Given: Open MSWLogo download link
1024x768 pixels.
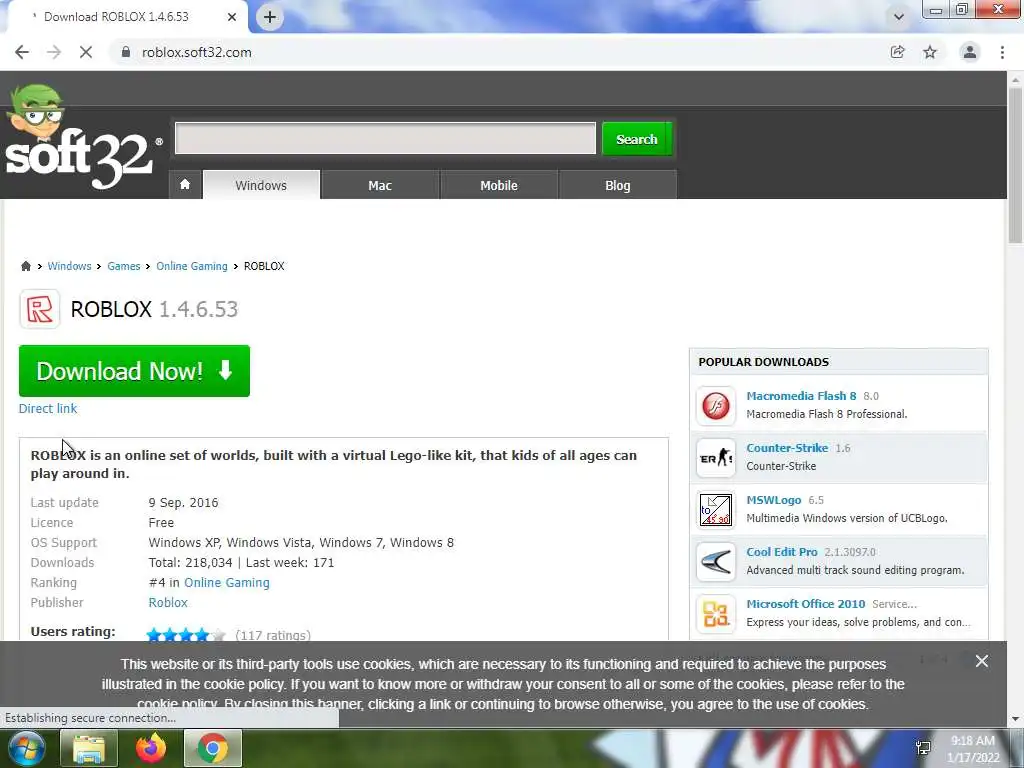Looking at the screenshot, I should 774,500.
